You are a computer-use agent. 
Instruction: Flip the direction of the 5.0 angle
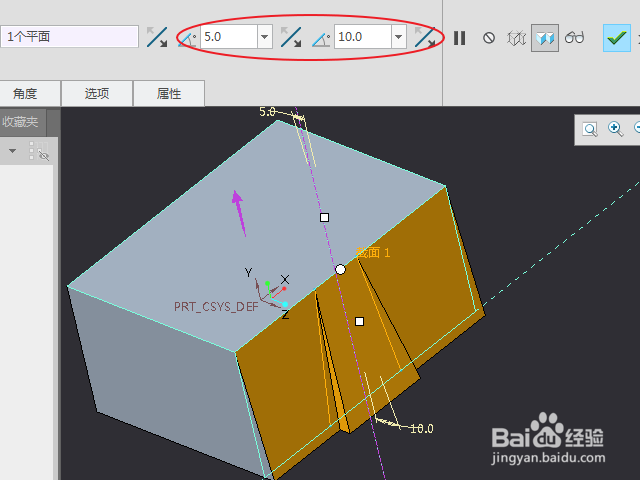291,37
